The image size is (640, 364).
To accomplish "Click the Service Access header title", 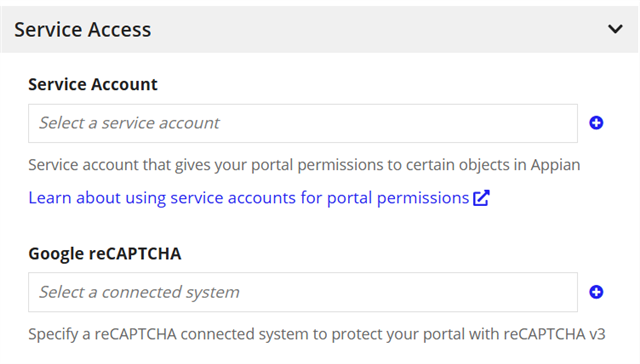I will pyautogui.click(x=83, y=30).
